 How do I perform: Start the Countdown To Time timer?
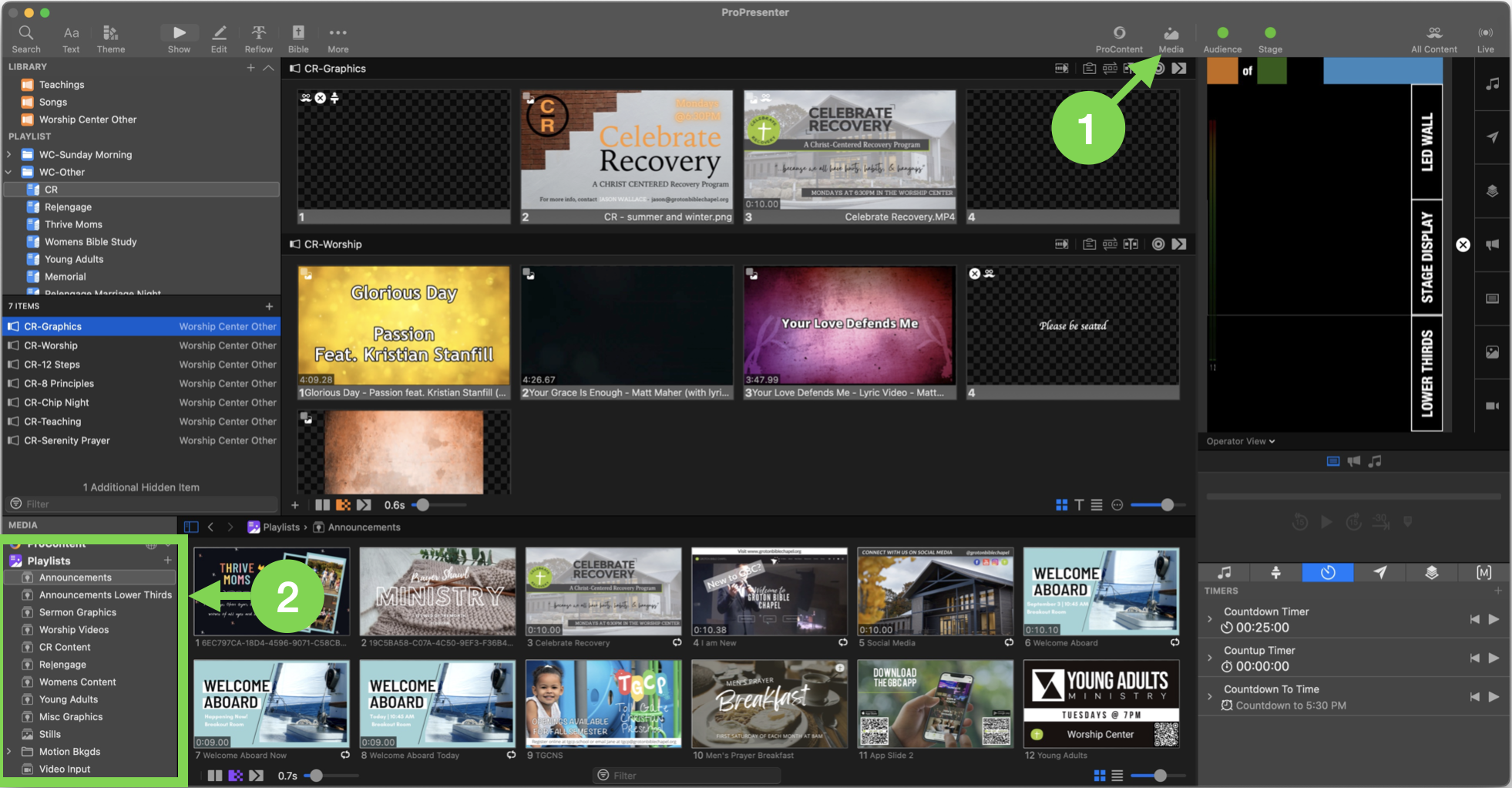click(1494, 697)
